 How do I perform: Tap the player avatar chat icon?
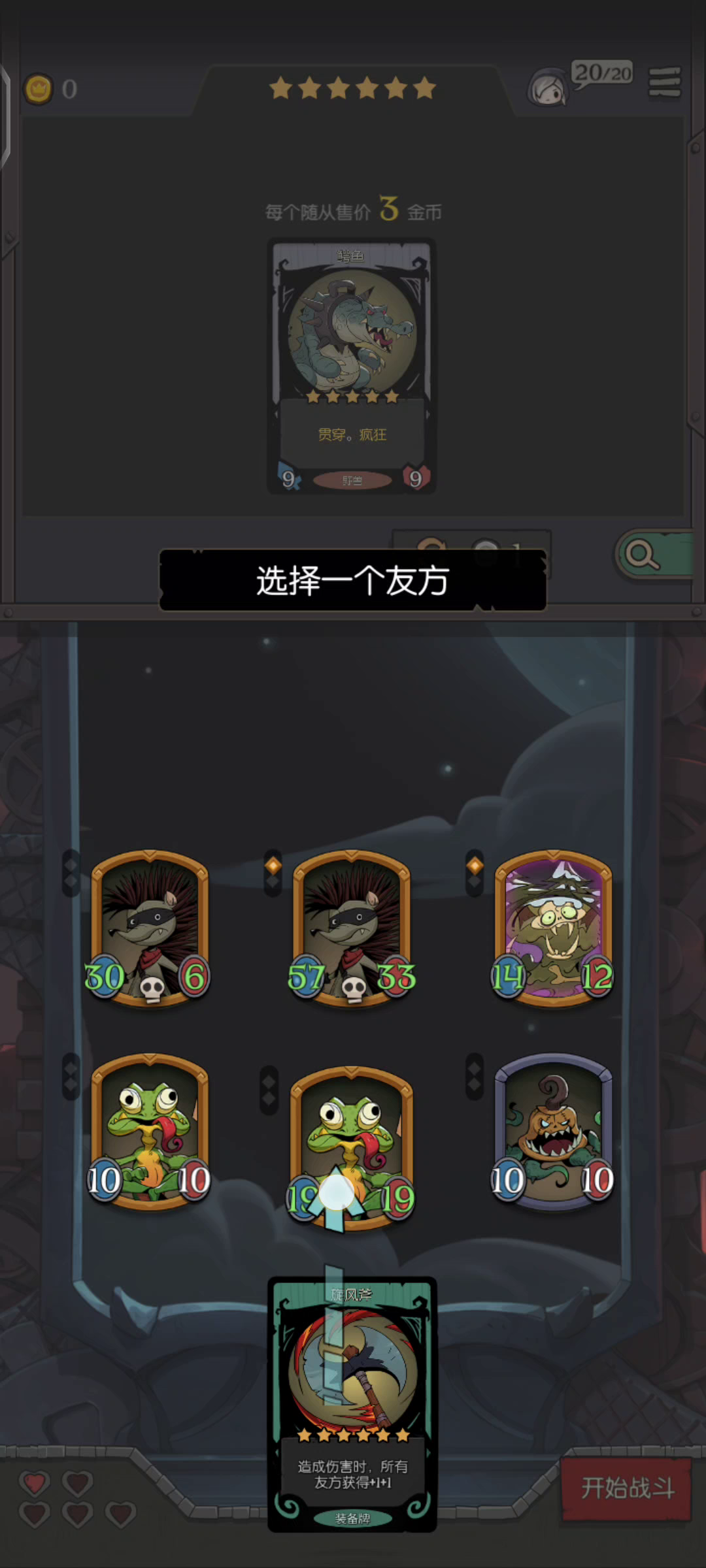548,88
